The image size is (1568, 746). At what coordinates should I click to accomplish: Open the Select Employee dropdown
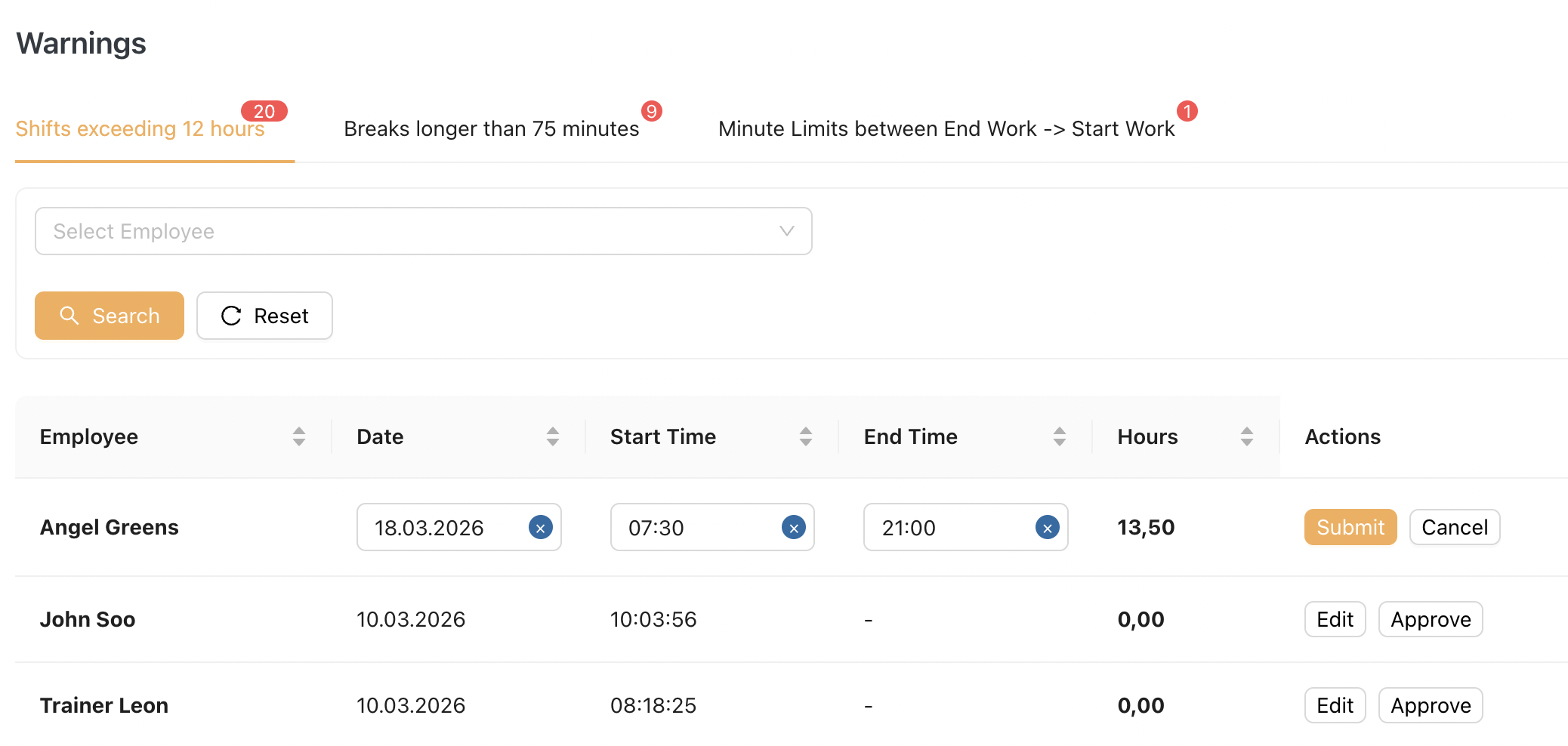click(x=423, y=231)
